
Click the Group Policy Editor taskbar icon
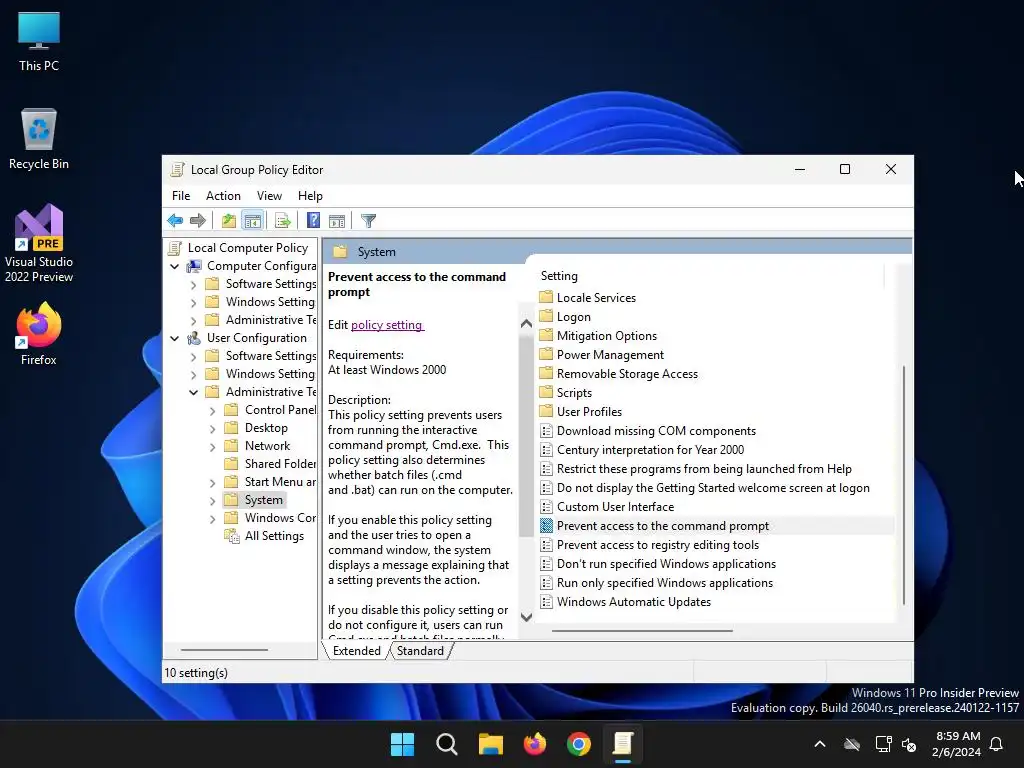click(623, 744)
